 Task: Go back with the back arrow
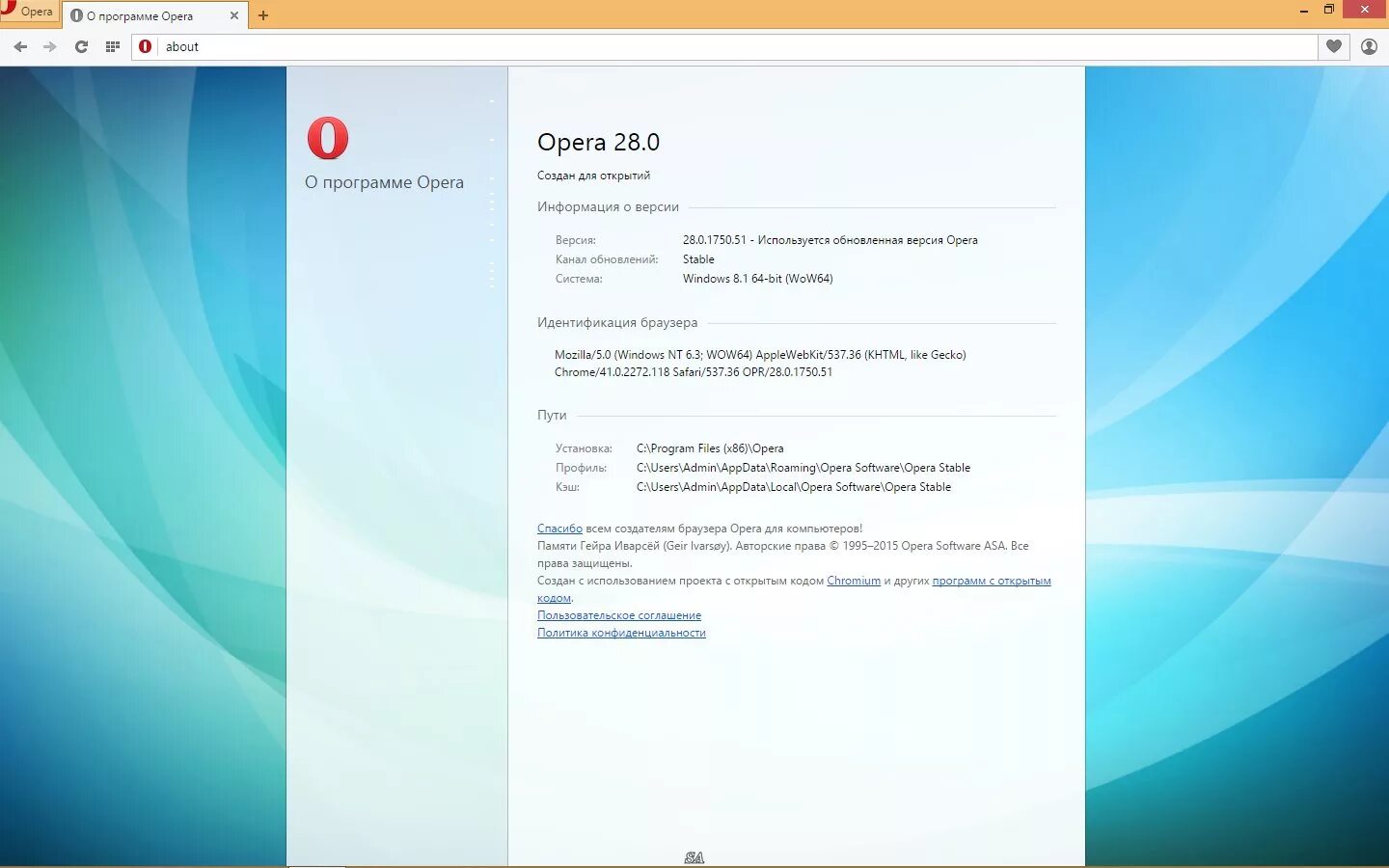point(20,46)
